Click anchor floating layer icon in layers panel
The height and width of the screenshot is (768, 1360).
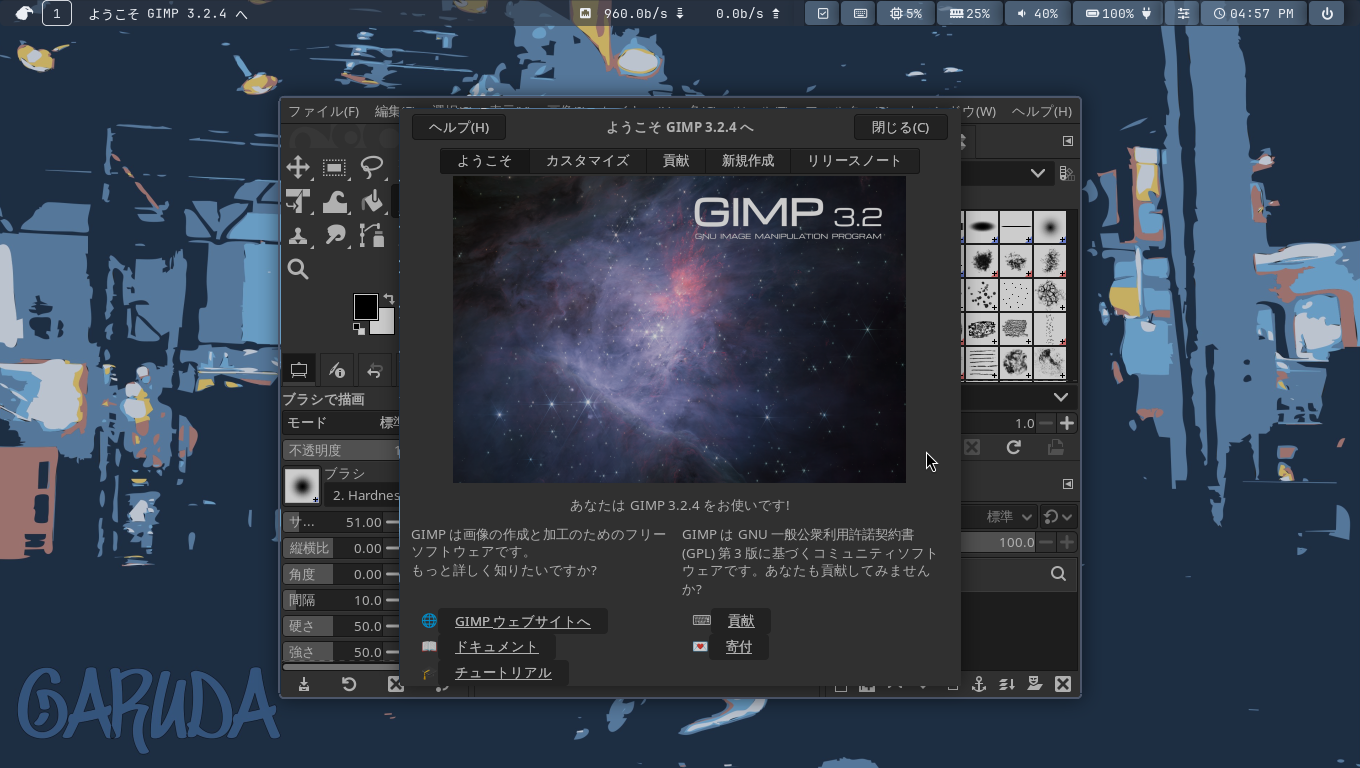coord(979,684)
